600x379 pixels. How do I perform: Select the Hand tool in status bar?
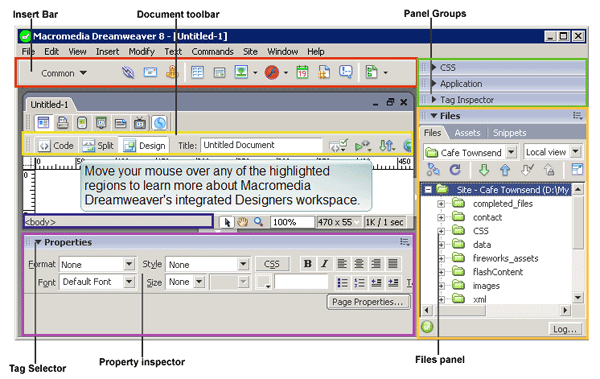point(242,222)
